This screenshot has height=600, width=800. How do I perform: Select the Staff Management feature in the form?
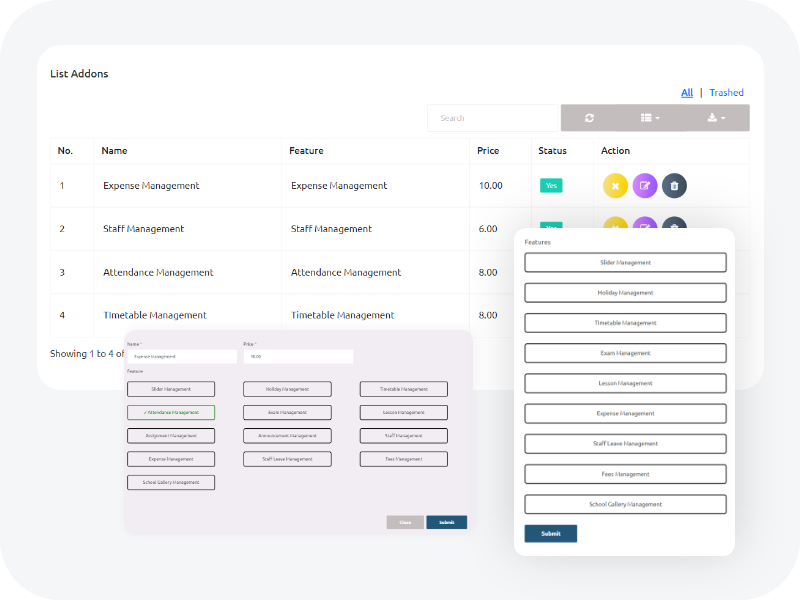pos(403,436)
